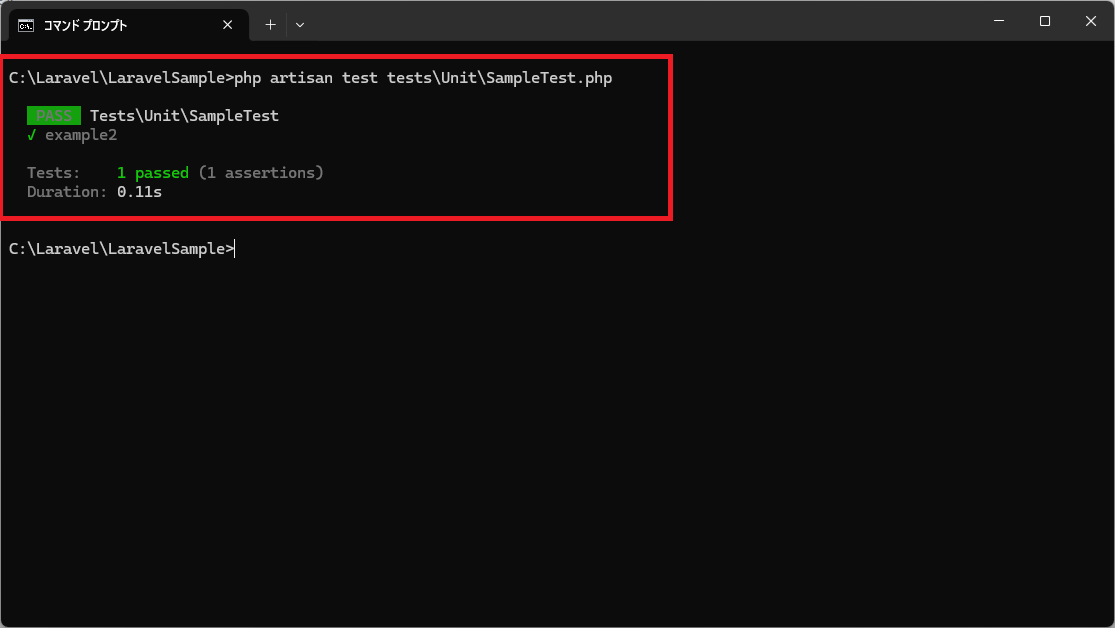Click the Tests\Unit\SampleTest class name
This screenshot has height=628, width=1115.
coord(184,116)
